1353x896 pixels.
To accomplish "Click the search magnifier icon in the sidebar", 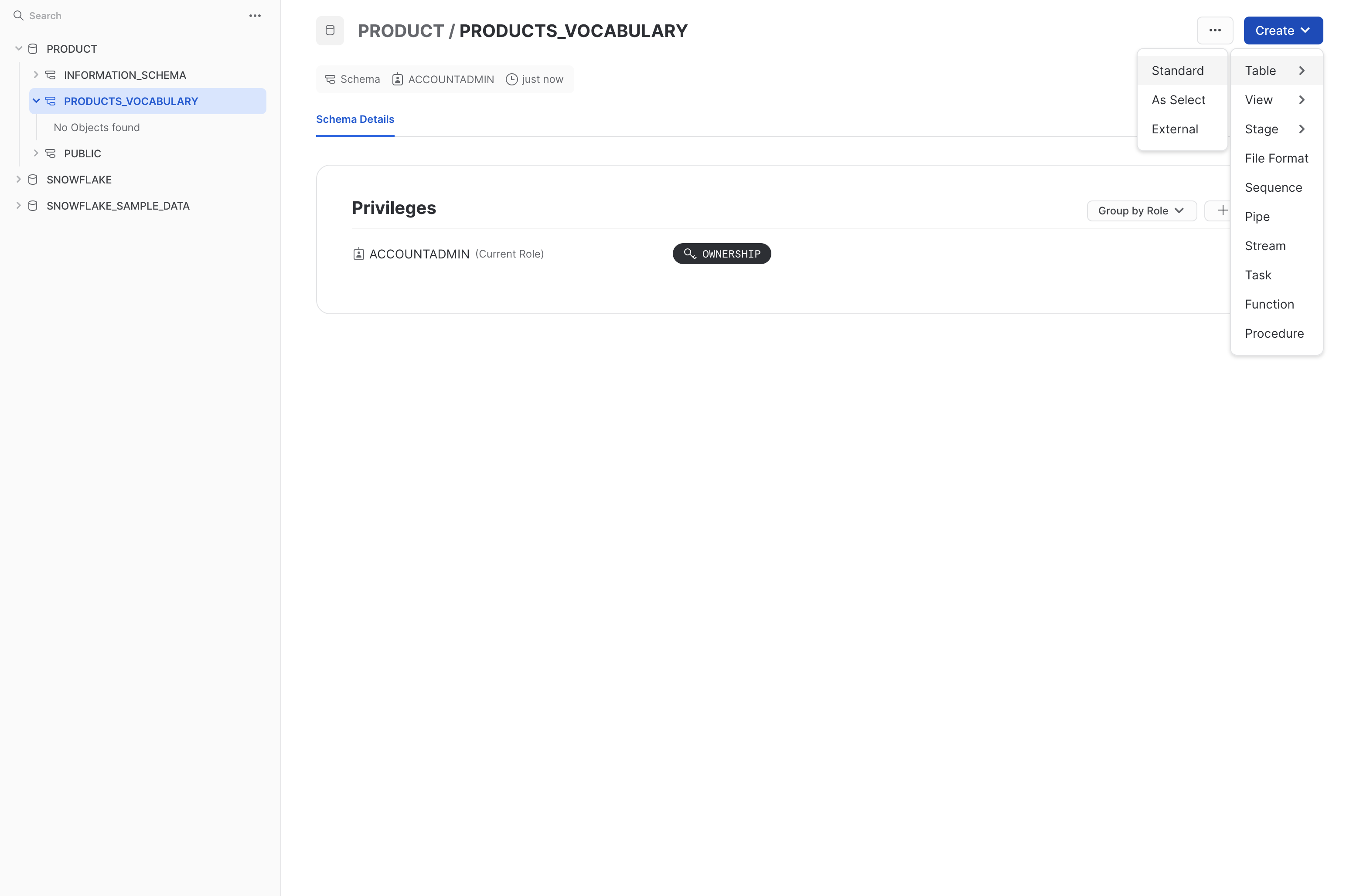I will [18, 15].
